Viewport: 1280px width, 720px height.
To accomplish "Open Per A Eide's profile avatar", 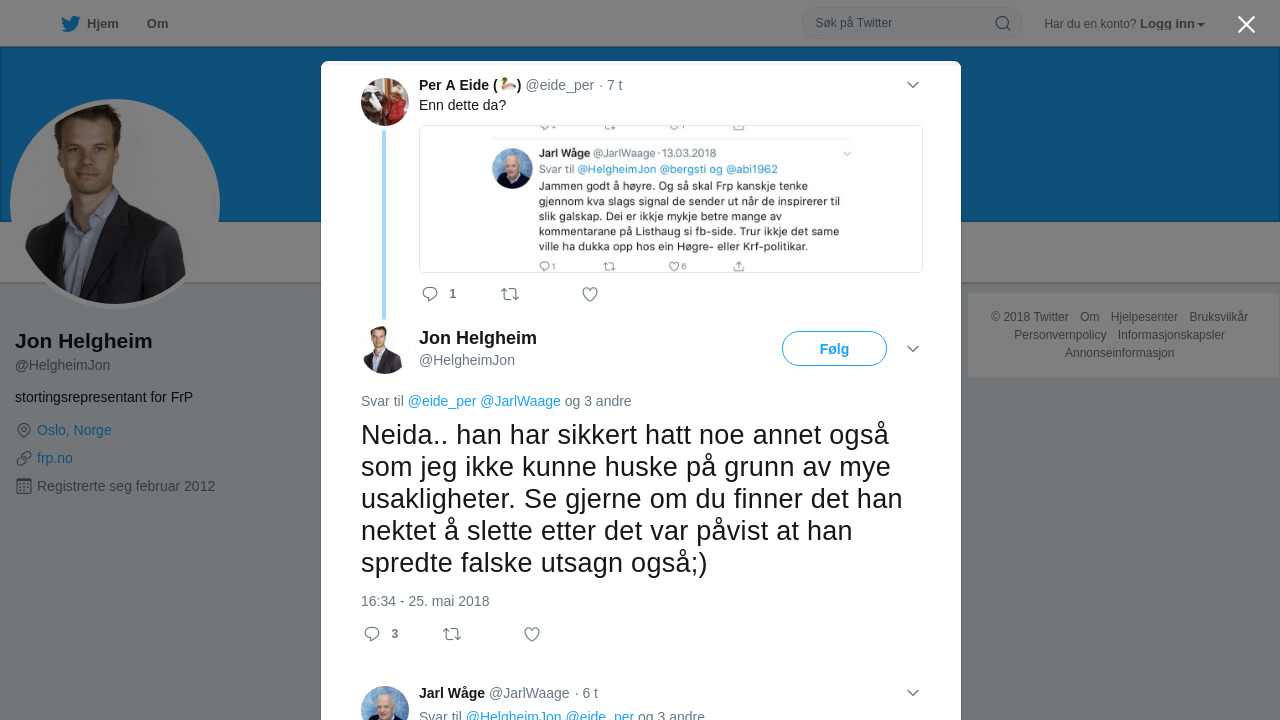I will coord(385,102).
